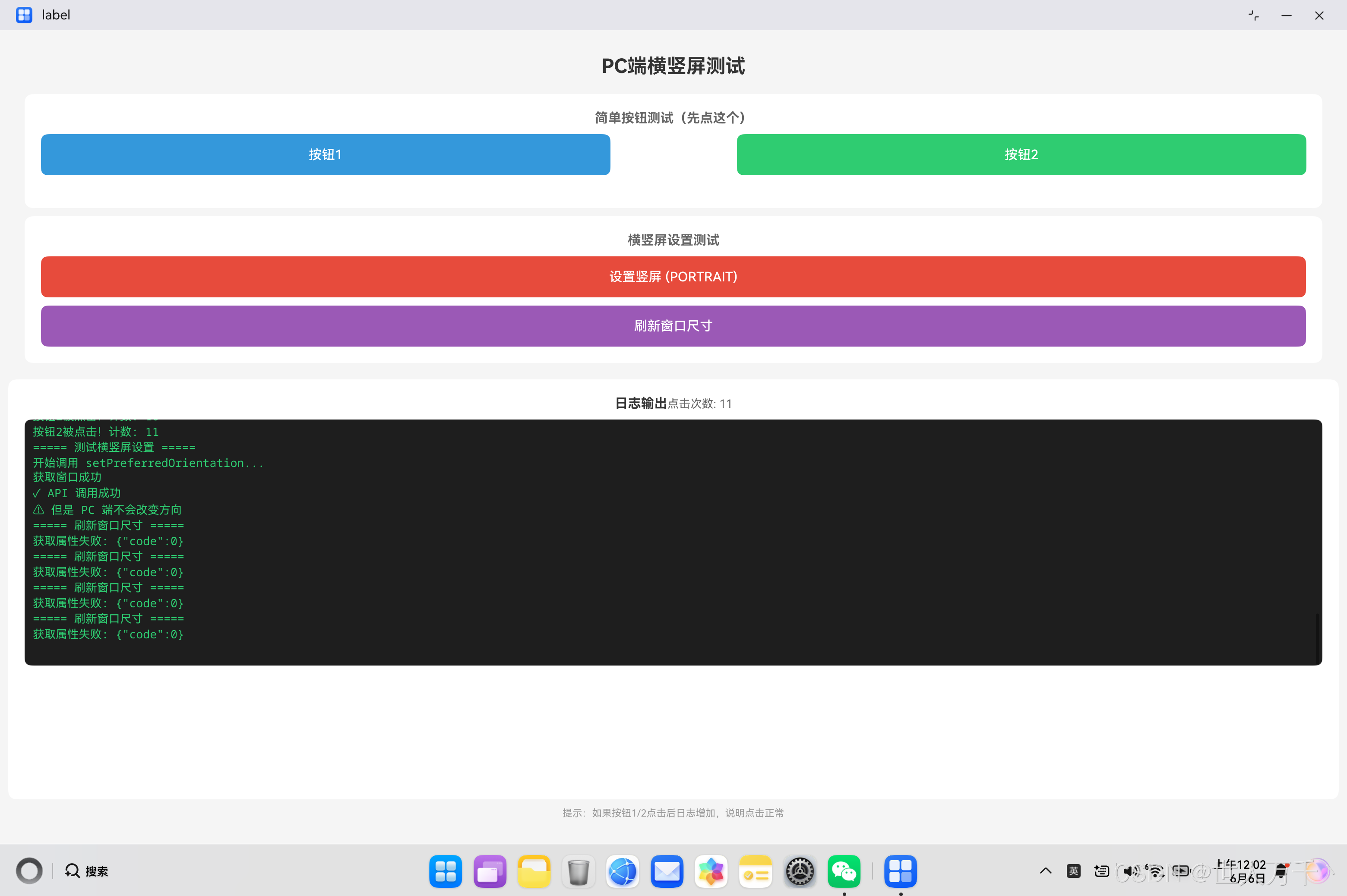The image size is (1347, 896).
Task: Open the app launcher grid icon
Action: coord(445,871)
